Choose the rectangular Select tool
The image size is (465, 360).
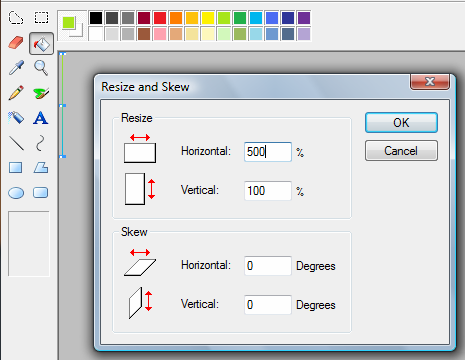[x=41, y=18]
